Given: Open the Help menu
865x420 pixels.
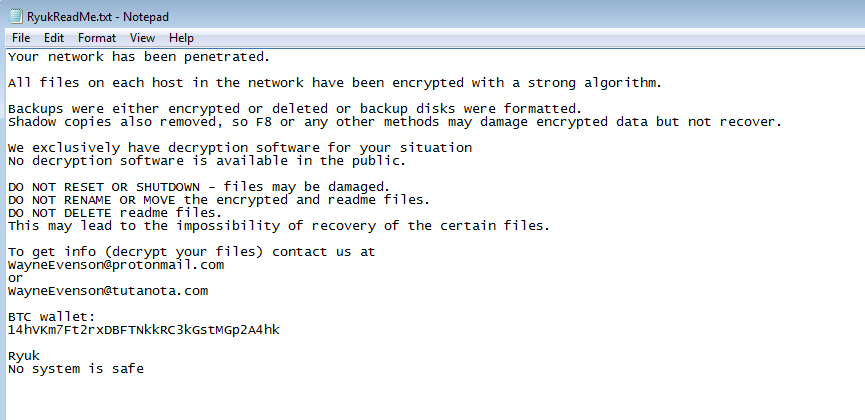Looking at the screenshot, I should (181, 38).
